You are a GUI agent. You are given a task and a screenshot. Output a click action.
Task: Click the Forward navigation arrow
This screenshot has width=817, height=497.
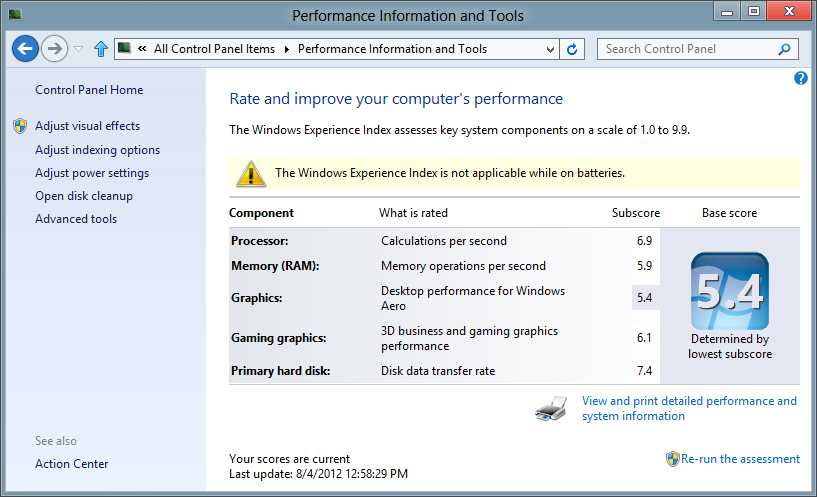(54, 49)
